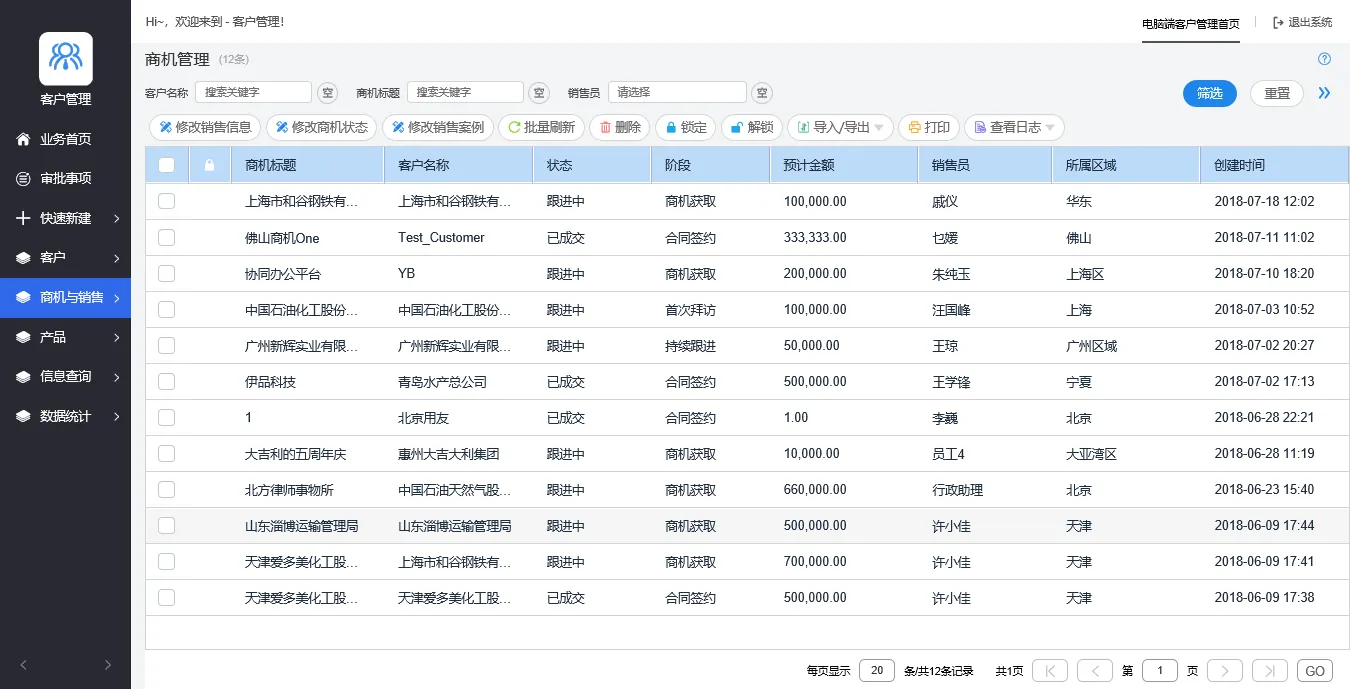Open the 佛山商机One opportunity title
The image size is (1350, 689).
(282, 238)
